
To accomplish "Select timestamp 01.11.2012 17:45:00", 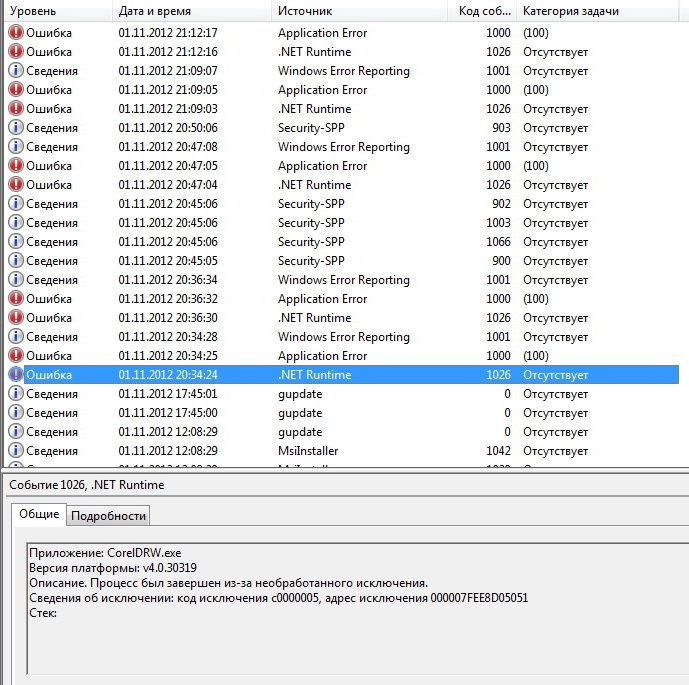I will point(168,413).
